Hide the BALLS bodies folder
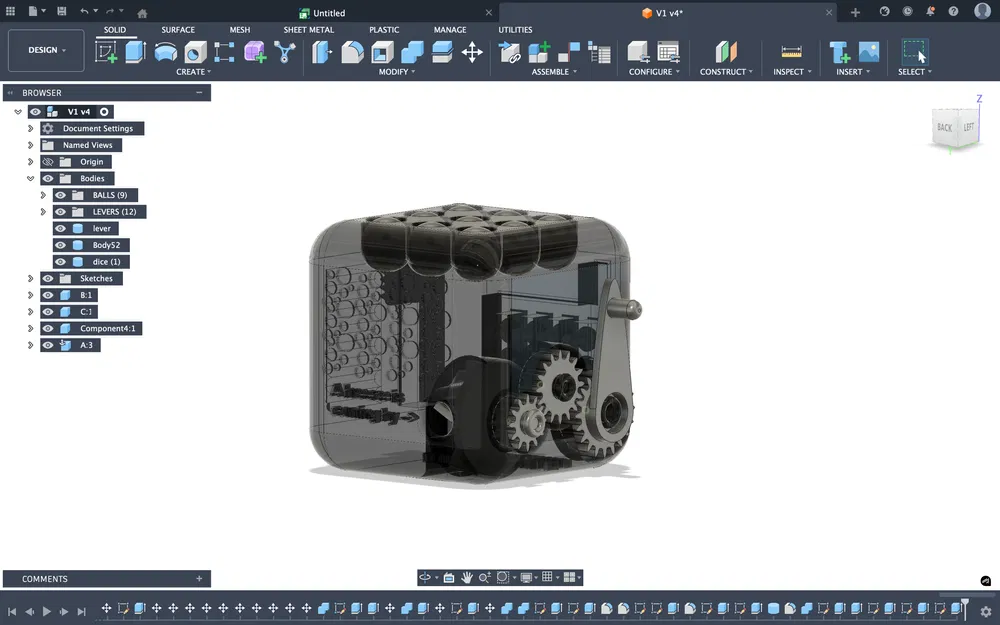 60,194
